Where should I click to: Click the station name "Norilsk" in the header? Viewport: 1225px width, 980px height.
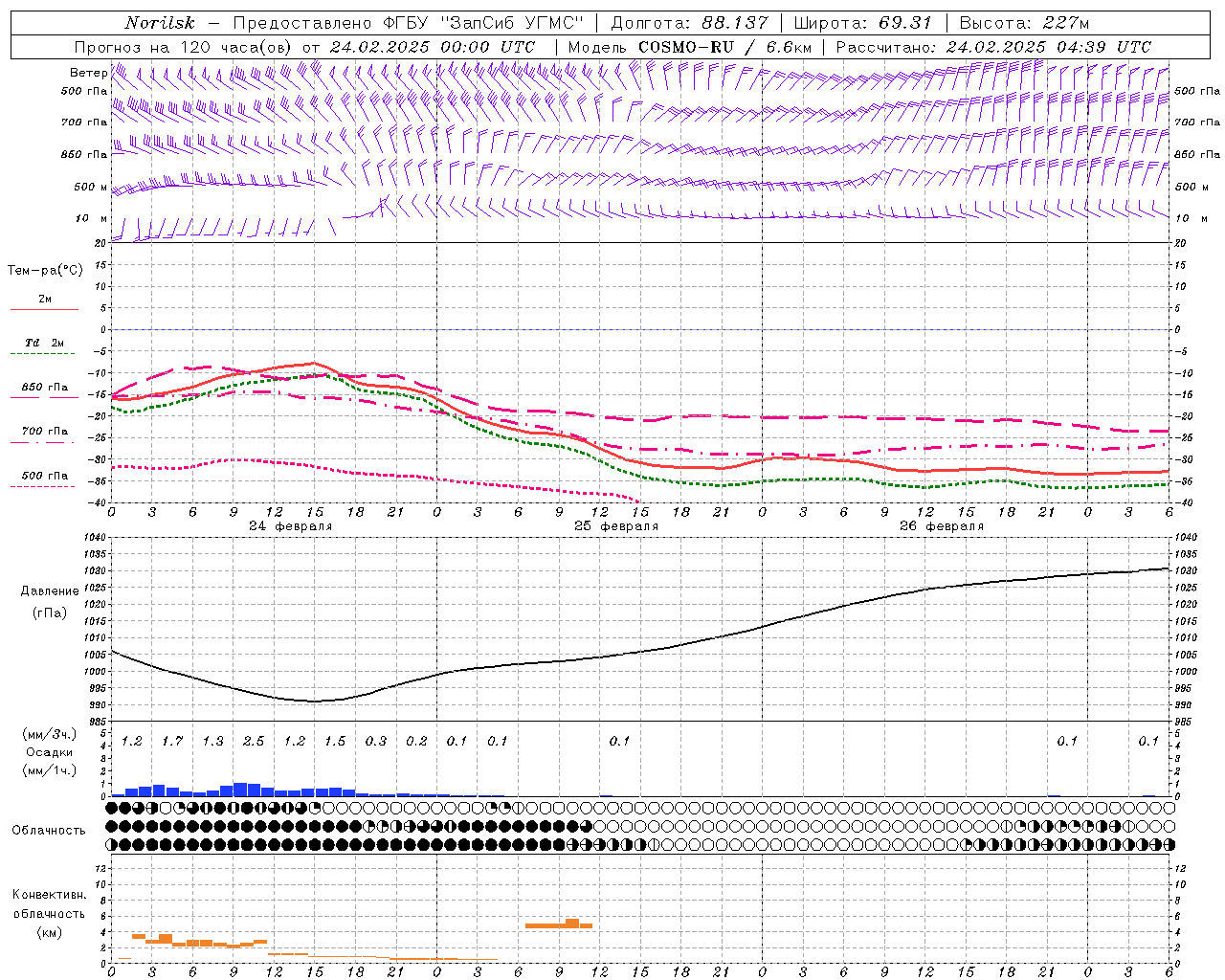coord(160,23)
